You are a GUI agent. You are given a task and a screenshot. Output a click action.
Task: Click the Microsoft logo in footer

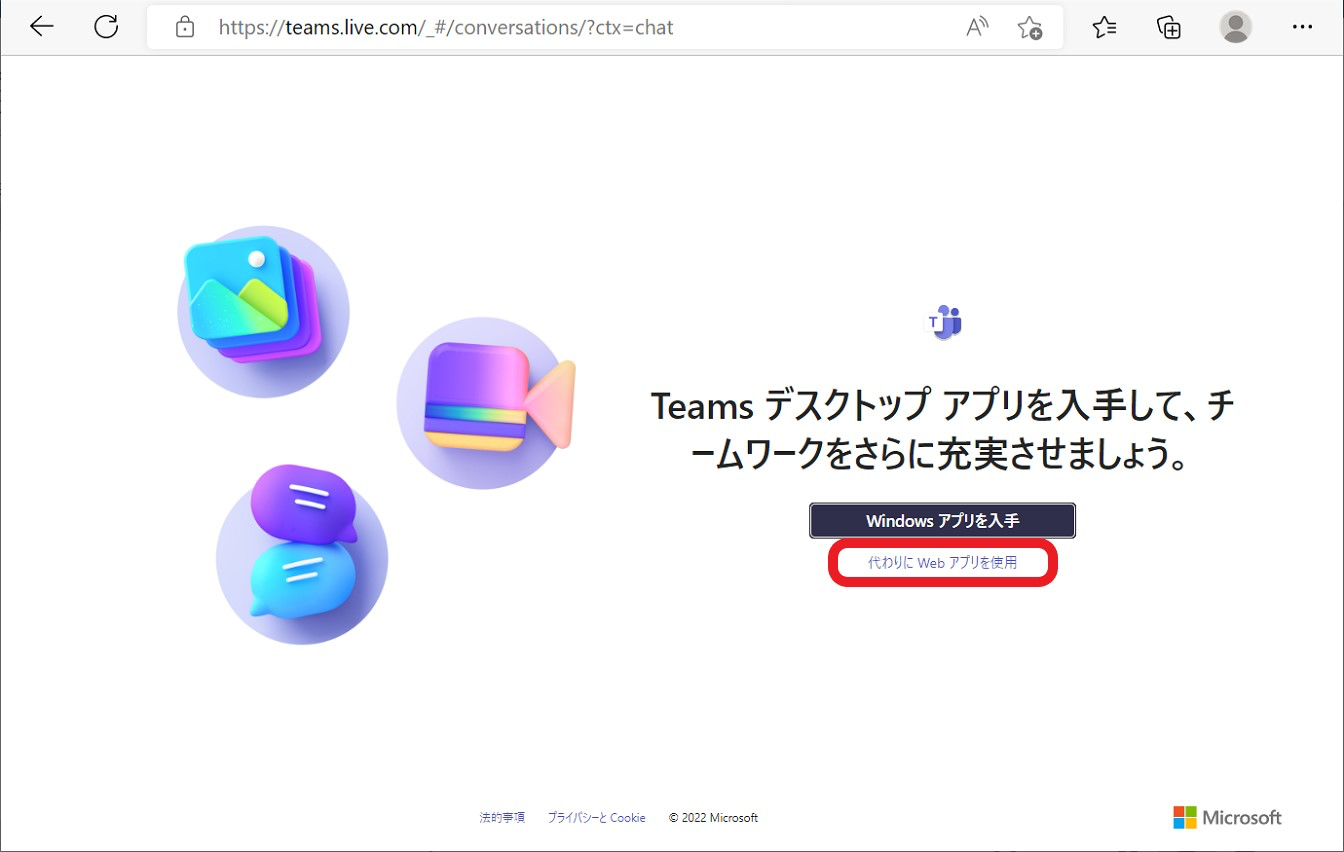[1227, 818]
